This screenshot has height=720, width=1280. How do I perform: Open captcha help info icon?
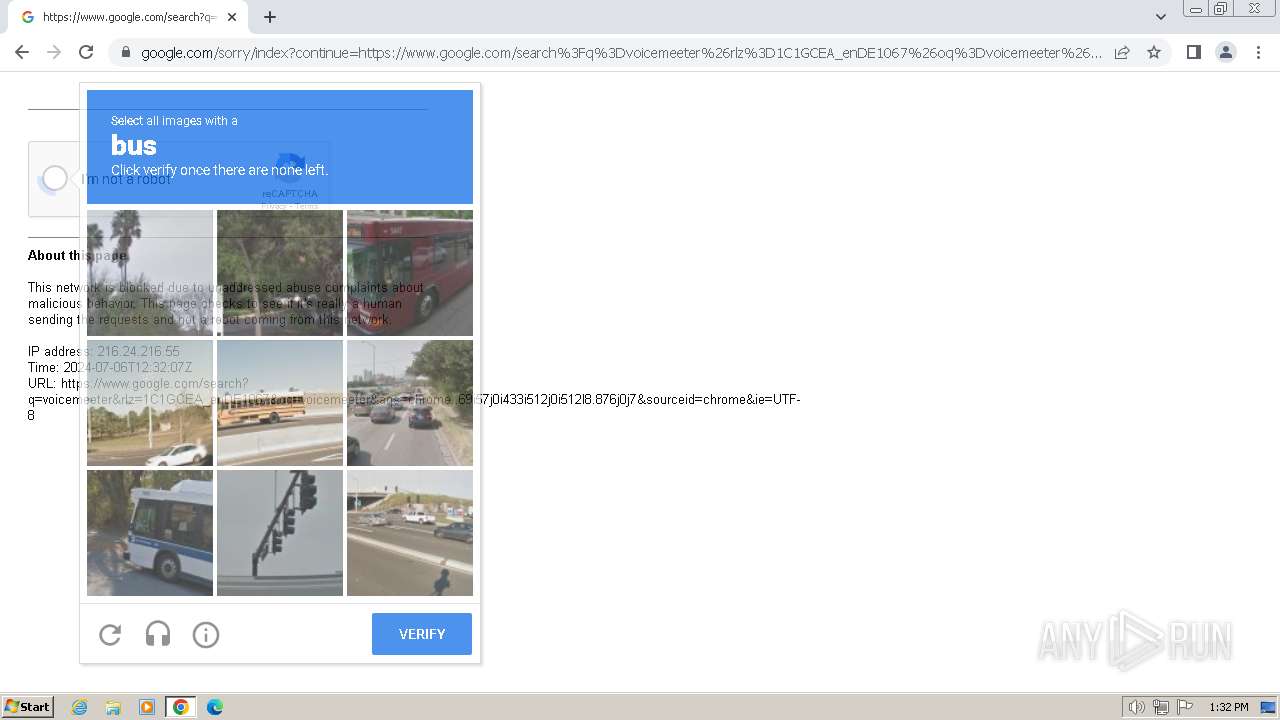[206, 634]
